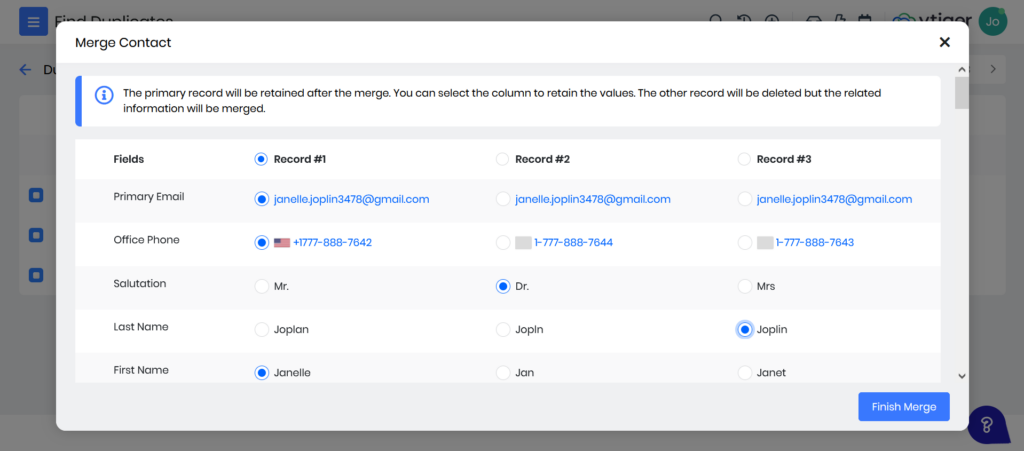Close the Merge Contact dialog

944,42
